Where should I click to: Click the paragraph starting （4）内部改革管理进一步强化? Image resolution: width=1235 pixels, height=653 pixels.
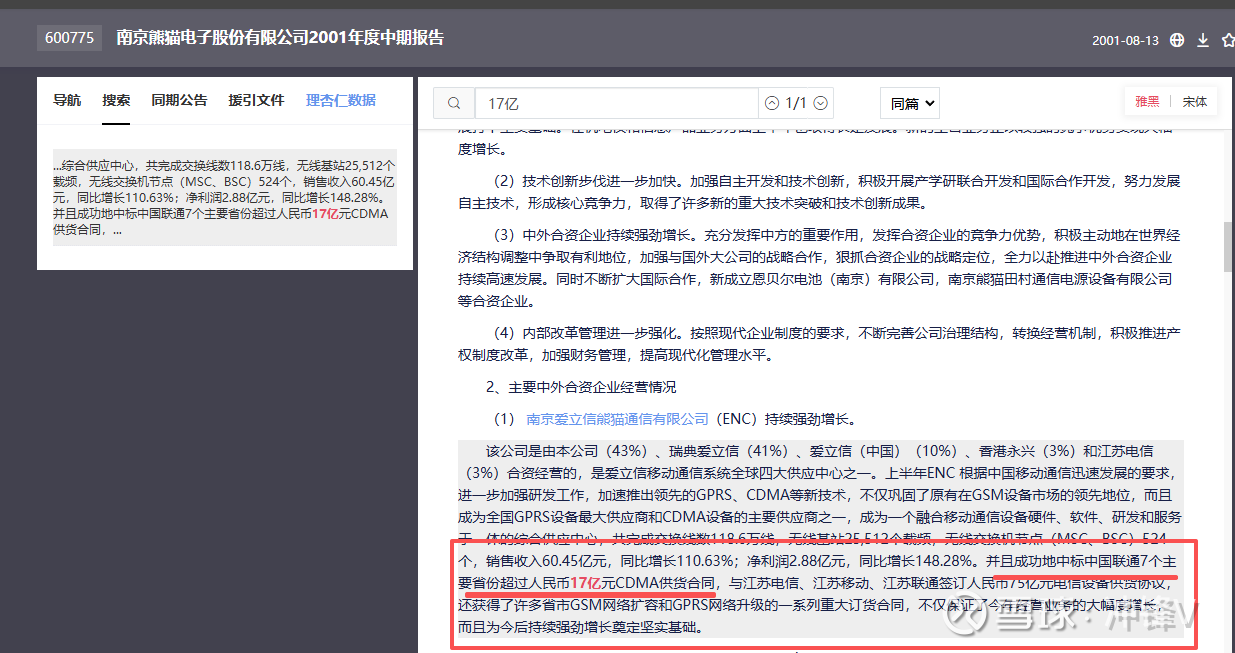point(820,344)
